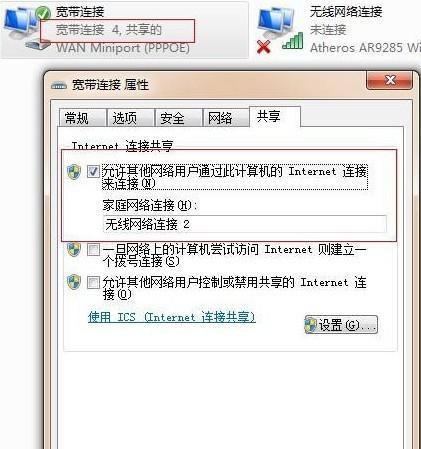Open the 家庭网络连接 dropdown showing 无线网络连接 2
Screen dimensions: 421x449
tap(245, 224)
